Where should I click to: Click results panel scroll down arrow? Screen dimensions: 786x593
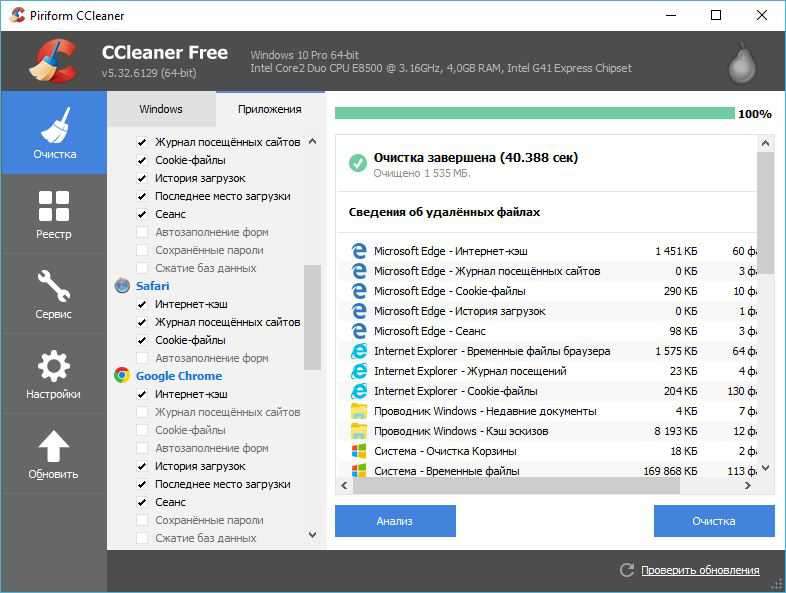[765, 468]
